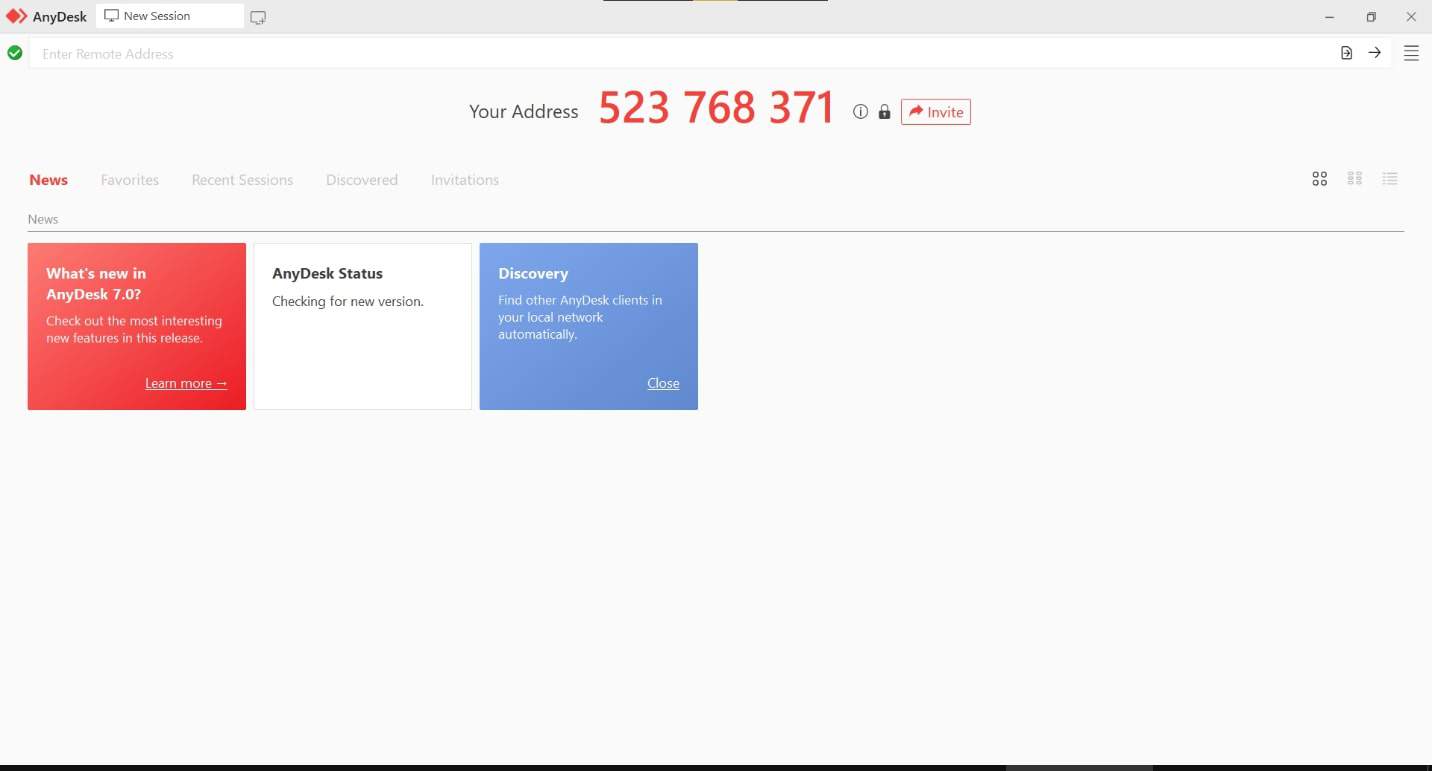The image size is (1432, 771).
Task: Close the AnyDesk window
Action: pos(1411,17)
